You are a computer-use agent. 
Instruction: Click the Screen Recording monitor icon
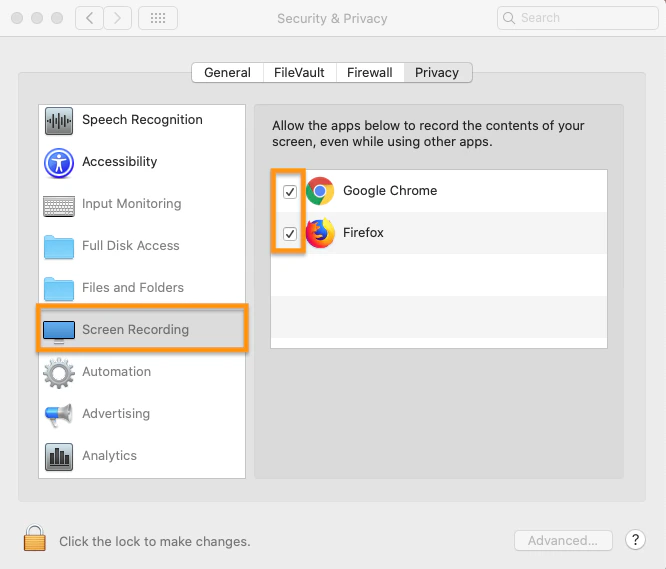click(x=59, y=332)
